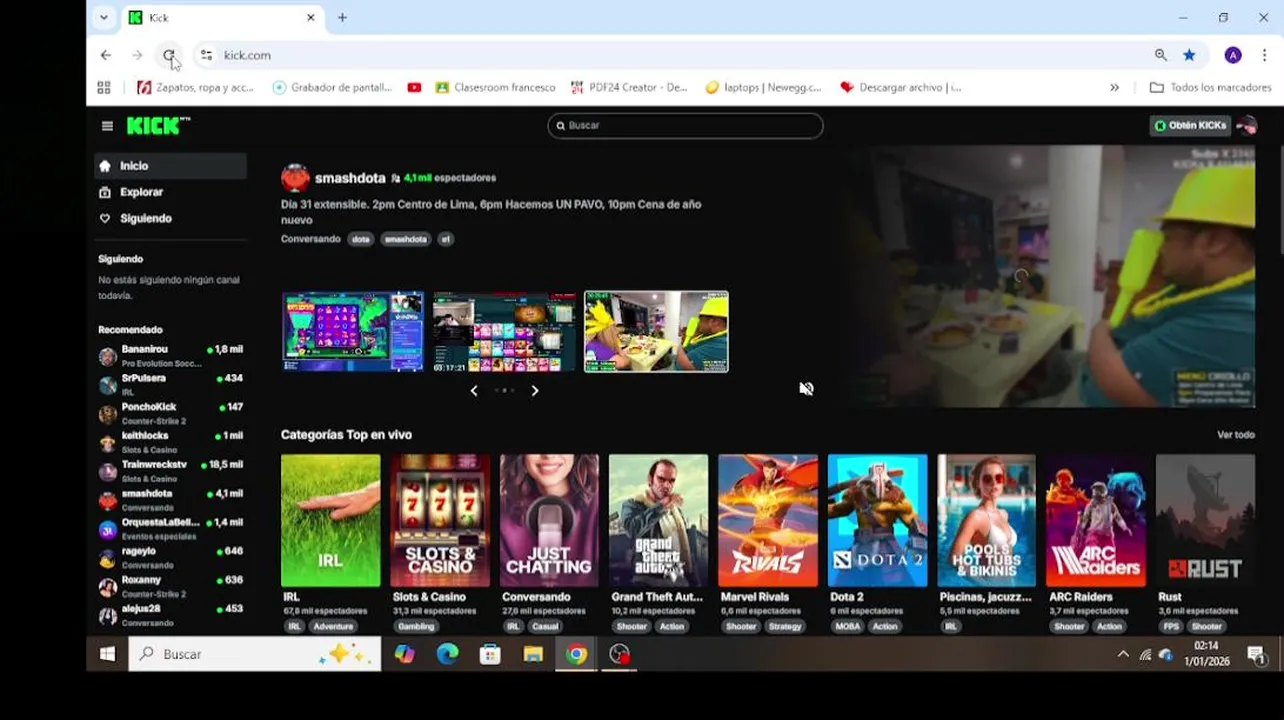The image size is (1284, 720).
Task: Open Chrome profile A icon
Action: tap(1233, 55)
